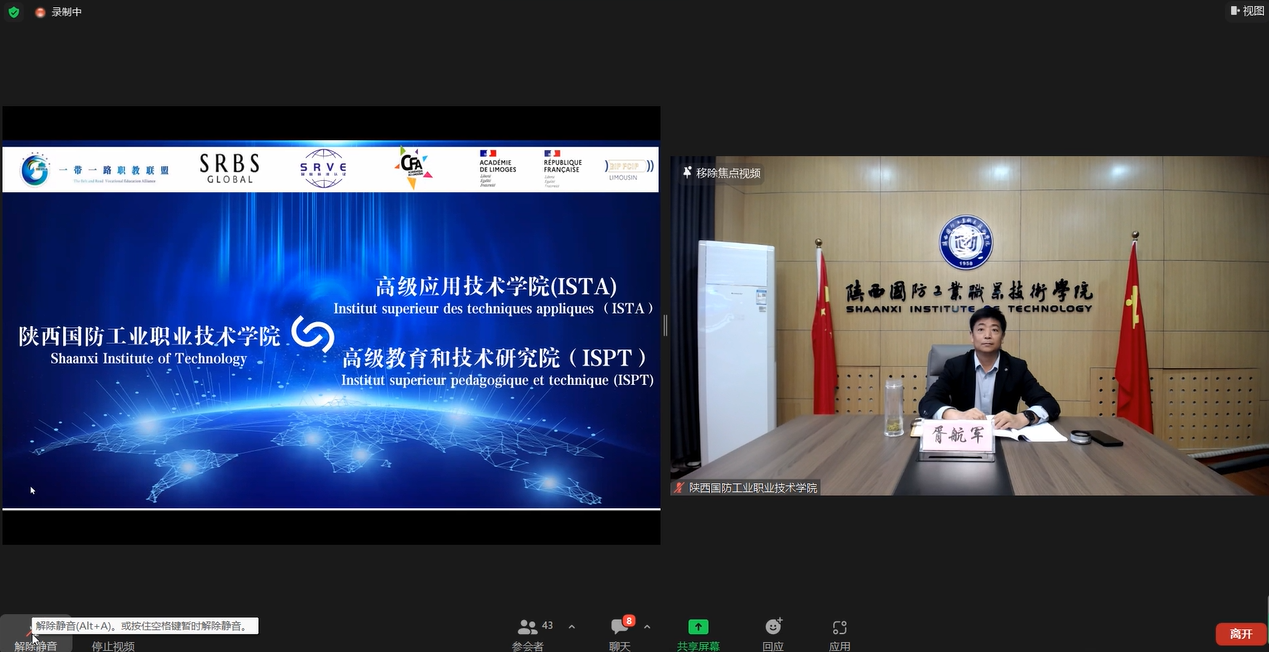Click the speaker name label 陕西国防工业职业技术学院
Image resolution: width=1269 pixels, height=652 pixels.
[752, 488]
